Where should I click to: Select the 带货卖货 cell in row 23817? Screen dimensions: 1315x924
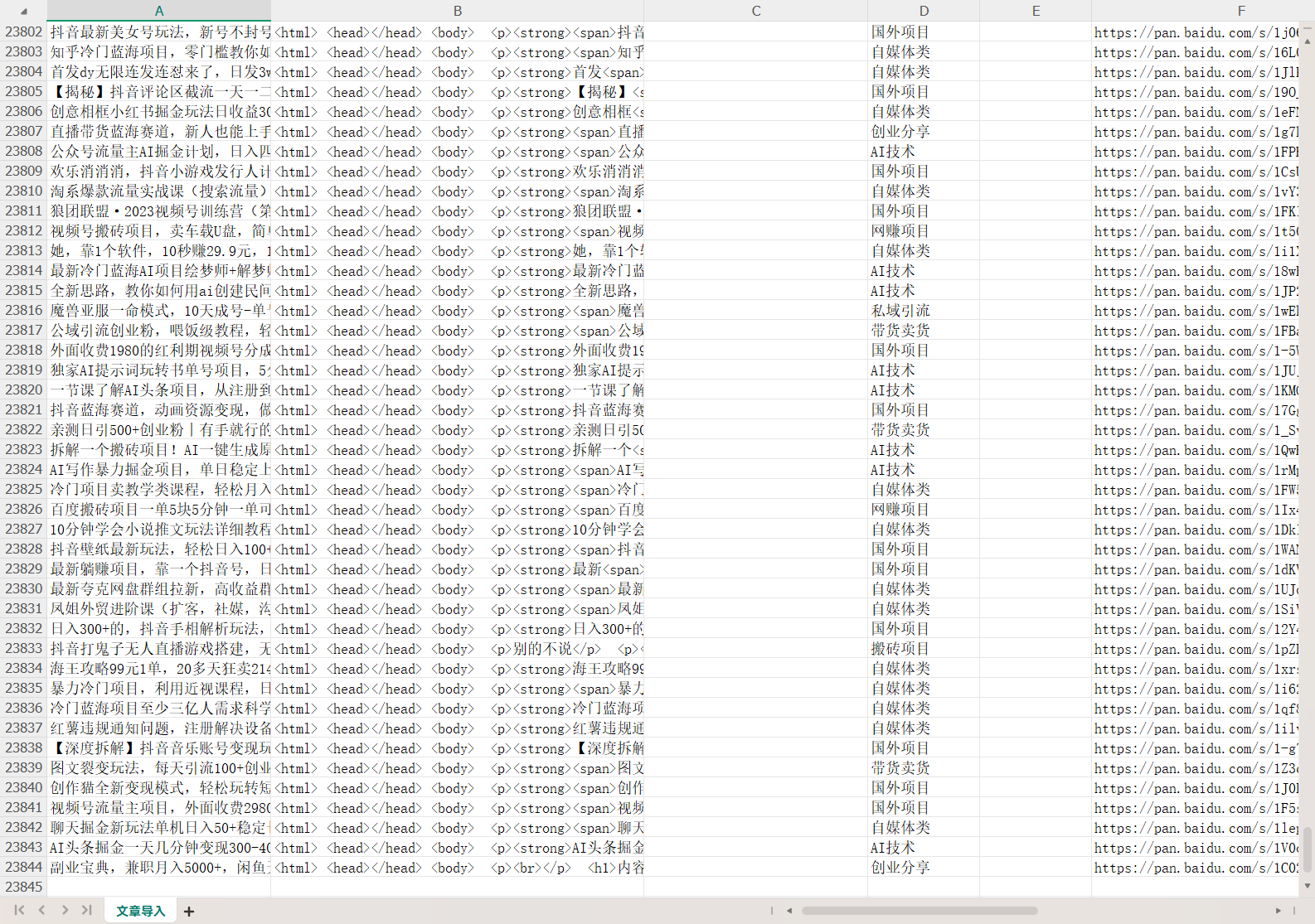(x=924, y=330)
